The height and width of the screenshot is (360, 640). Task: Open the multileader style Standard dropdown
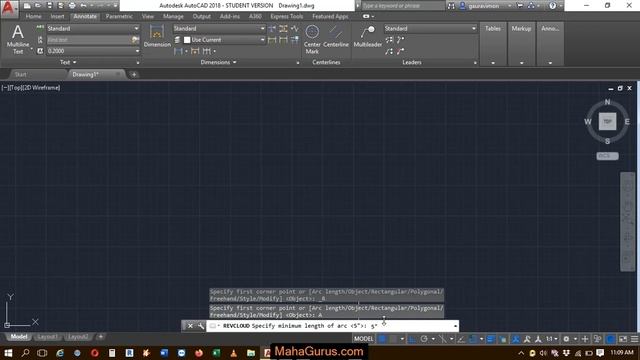[x=430, y=29]
